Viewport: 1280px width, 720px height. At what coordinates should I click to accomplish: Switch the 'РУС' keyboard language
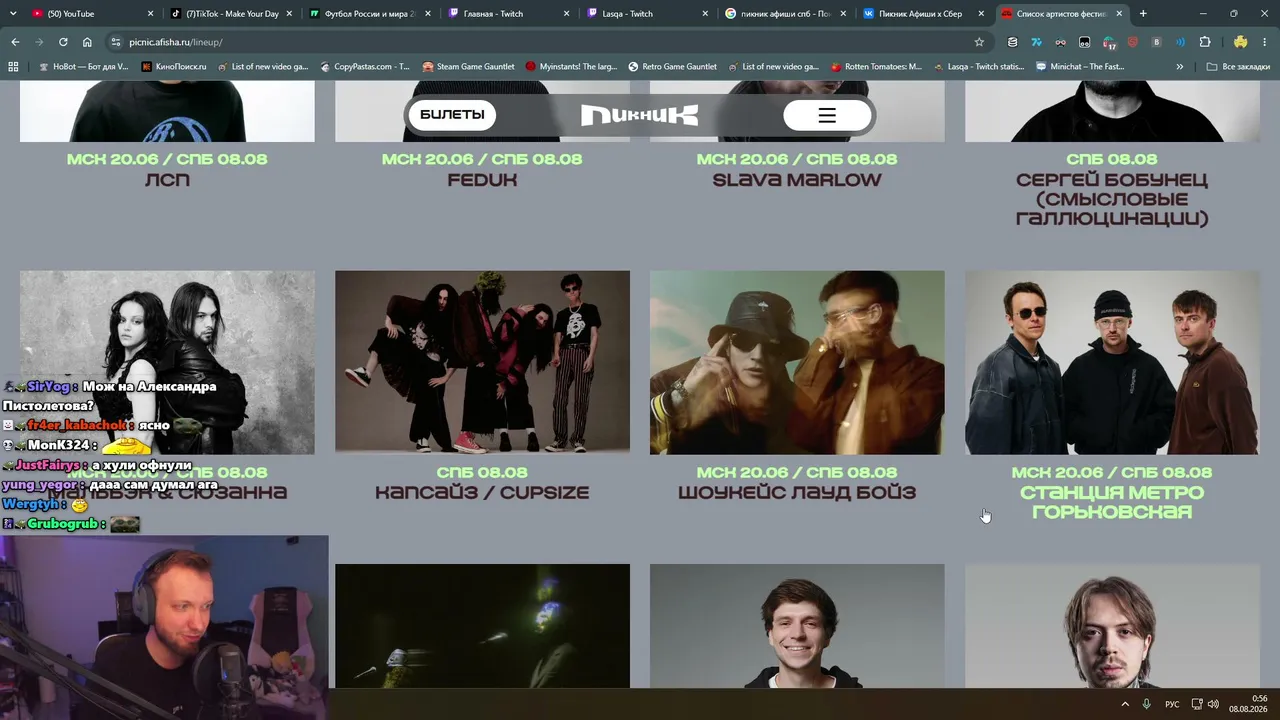click(x=1172, y=704)
